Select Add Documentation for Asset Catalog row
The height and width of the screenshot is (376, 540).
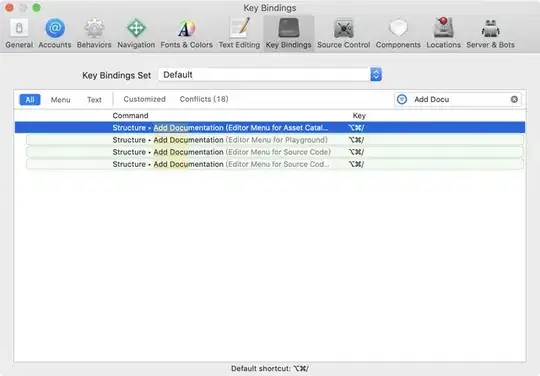(x=270, y=128)
